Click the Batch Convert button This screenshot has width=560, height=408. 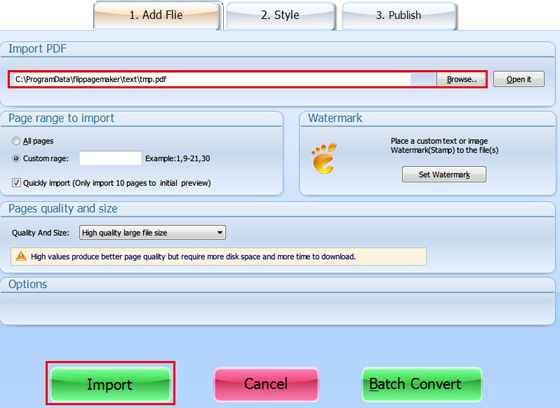point(422,384)
